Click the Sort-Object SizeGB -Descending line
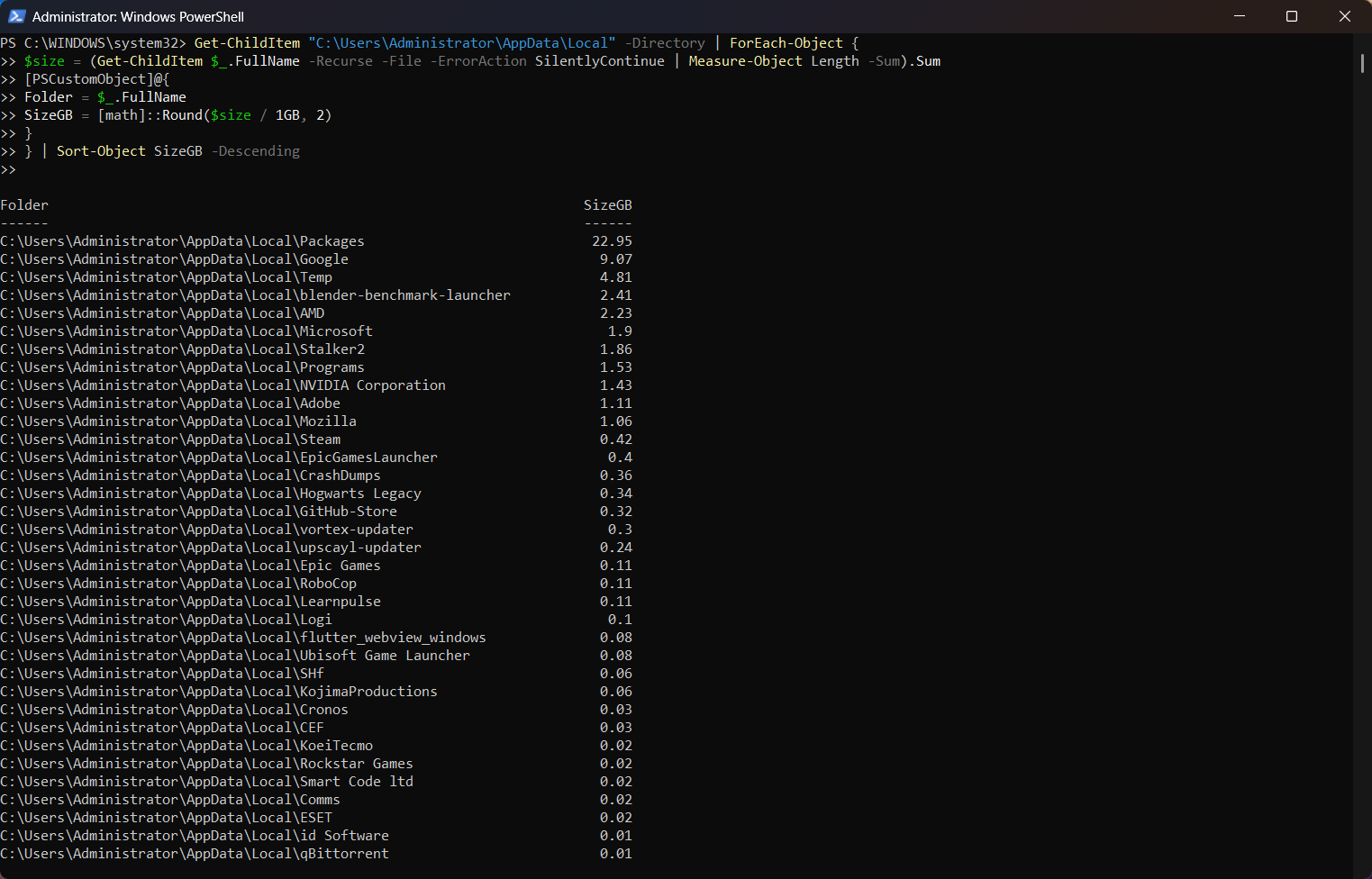This screenshot has height=879, width=1372. pos(150,151)
